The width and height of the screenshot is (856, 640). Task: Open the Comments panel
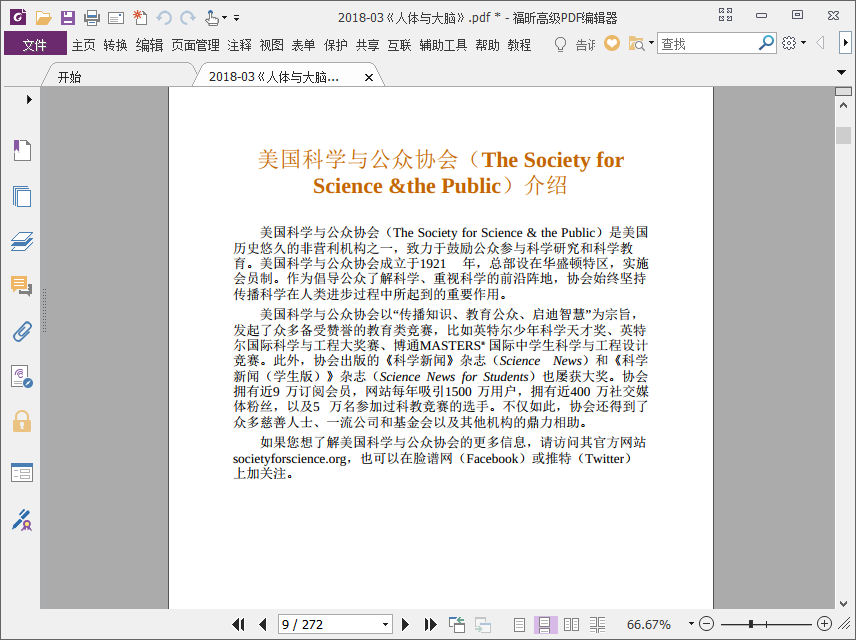(22, 286)
